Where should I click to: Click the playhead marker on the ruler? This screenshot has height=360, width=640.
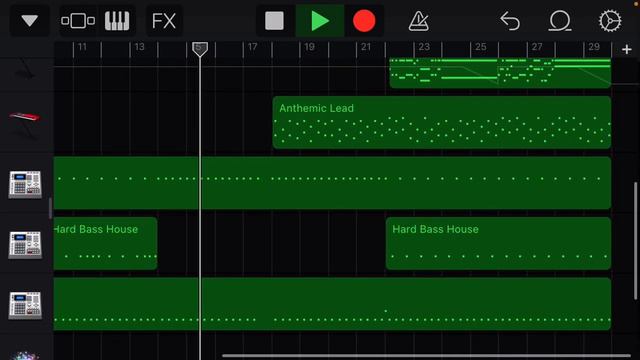tap(200, 49)
